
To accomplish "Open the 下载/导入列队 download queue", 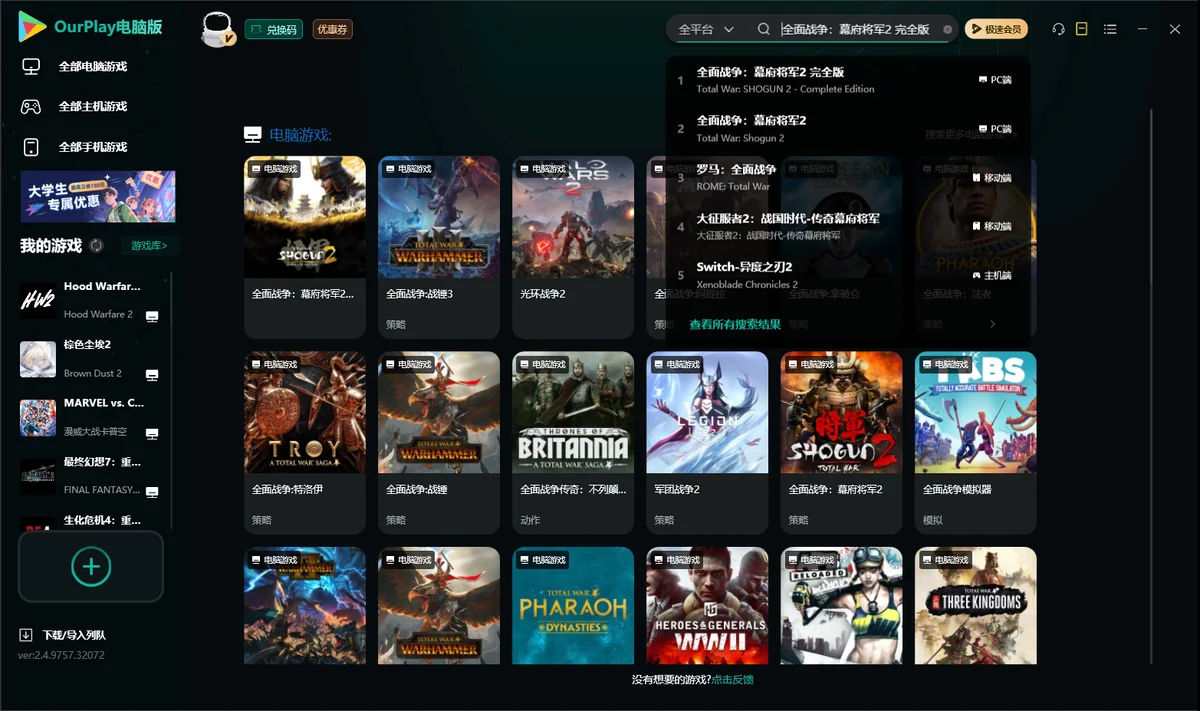I will [62, 635].
